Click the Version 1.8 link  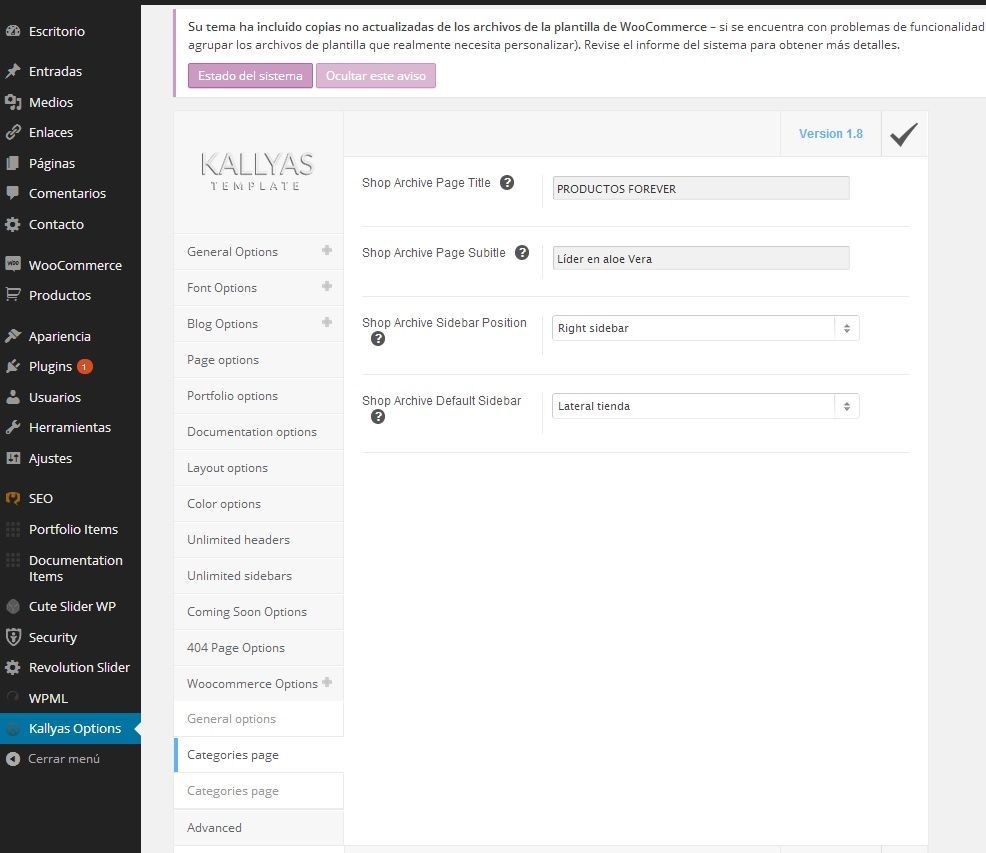point(830,134)
